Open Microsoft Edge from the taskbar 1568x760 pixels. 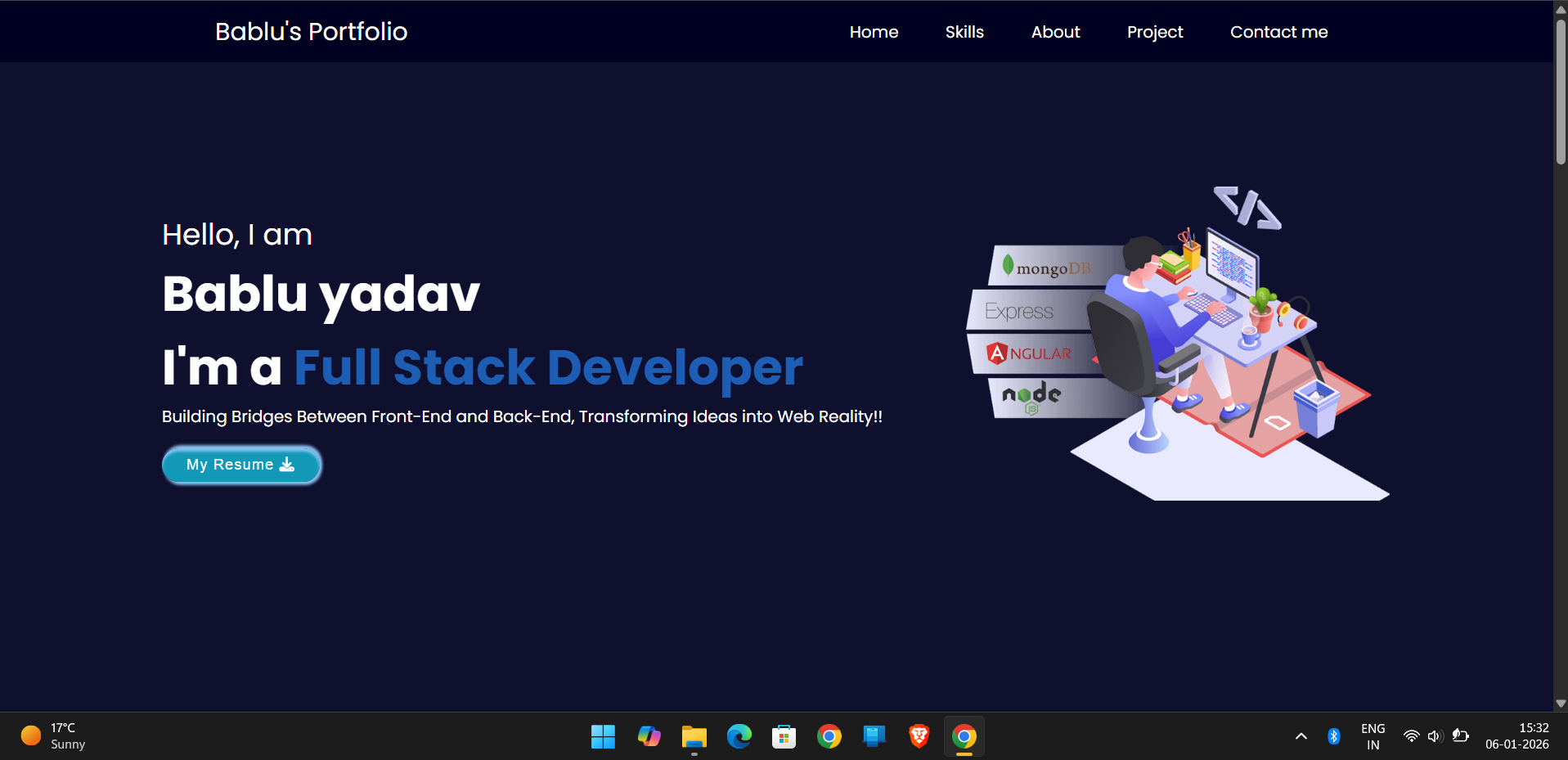click(x=739, y=737)
